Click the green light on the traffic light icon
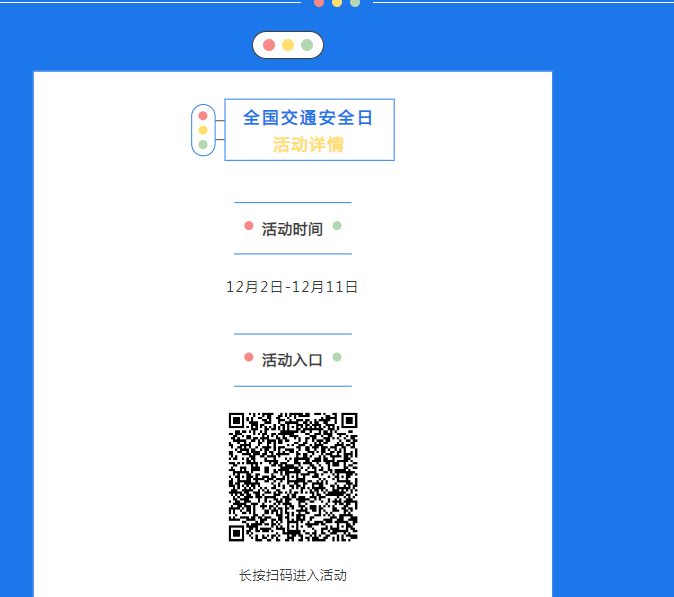Viewport: 674px width, 597px height. (x=203, y=145)
